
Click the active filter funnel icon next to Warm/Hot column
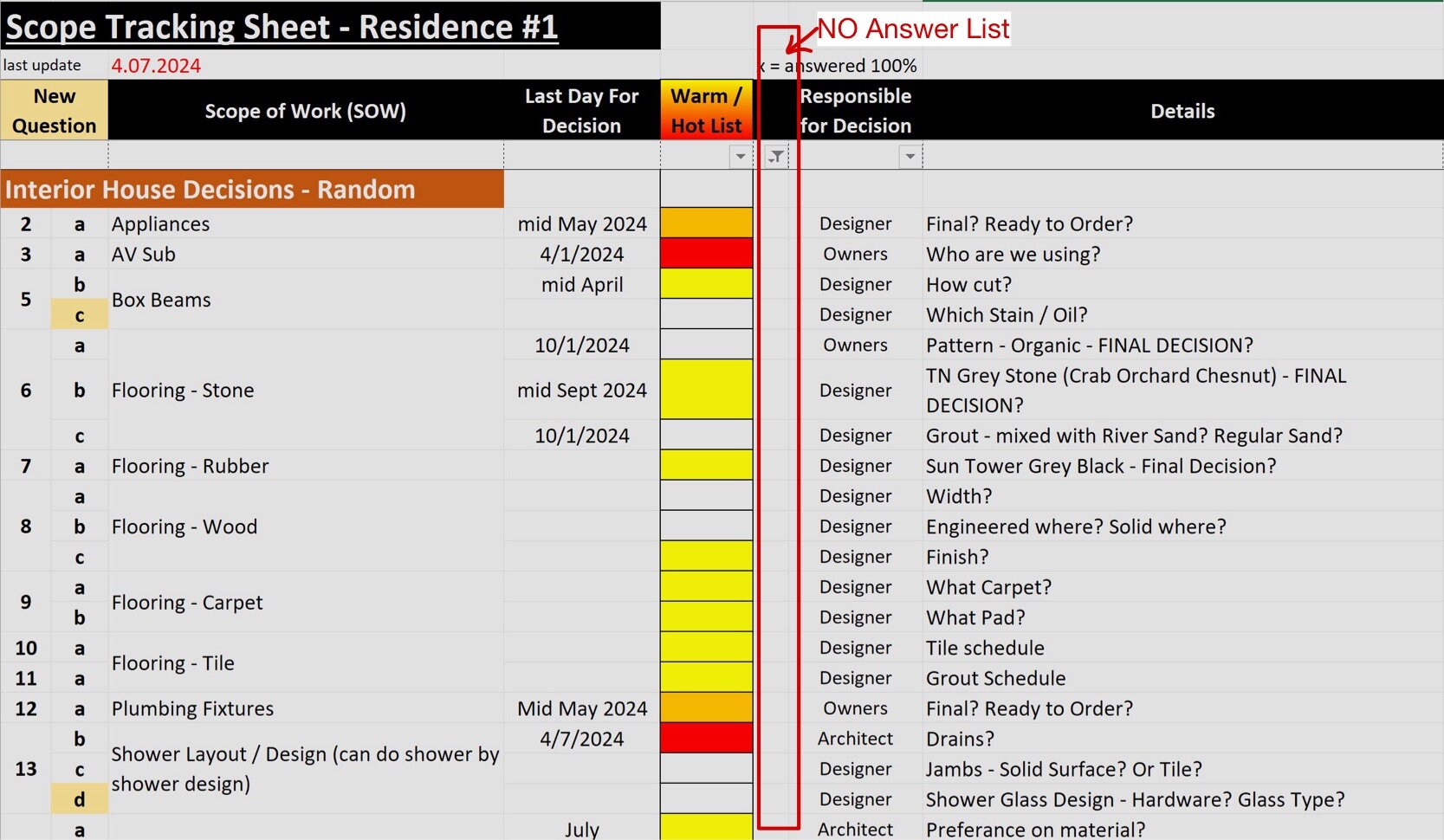(776, 157)
